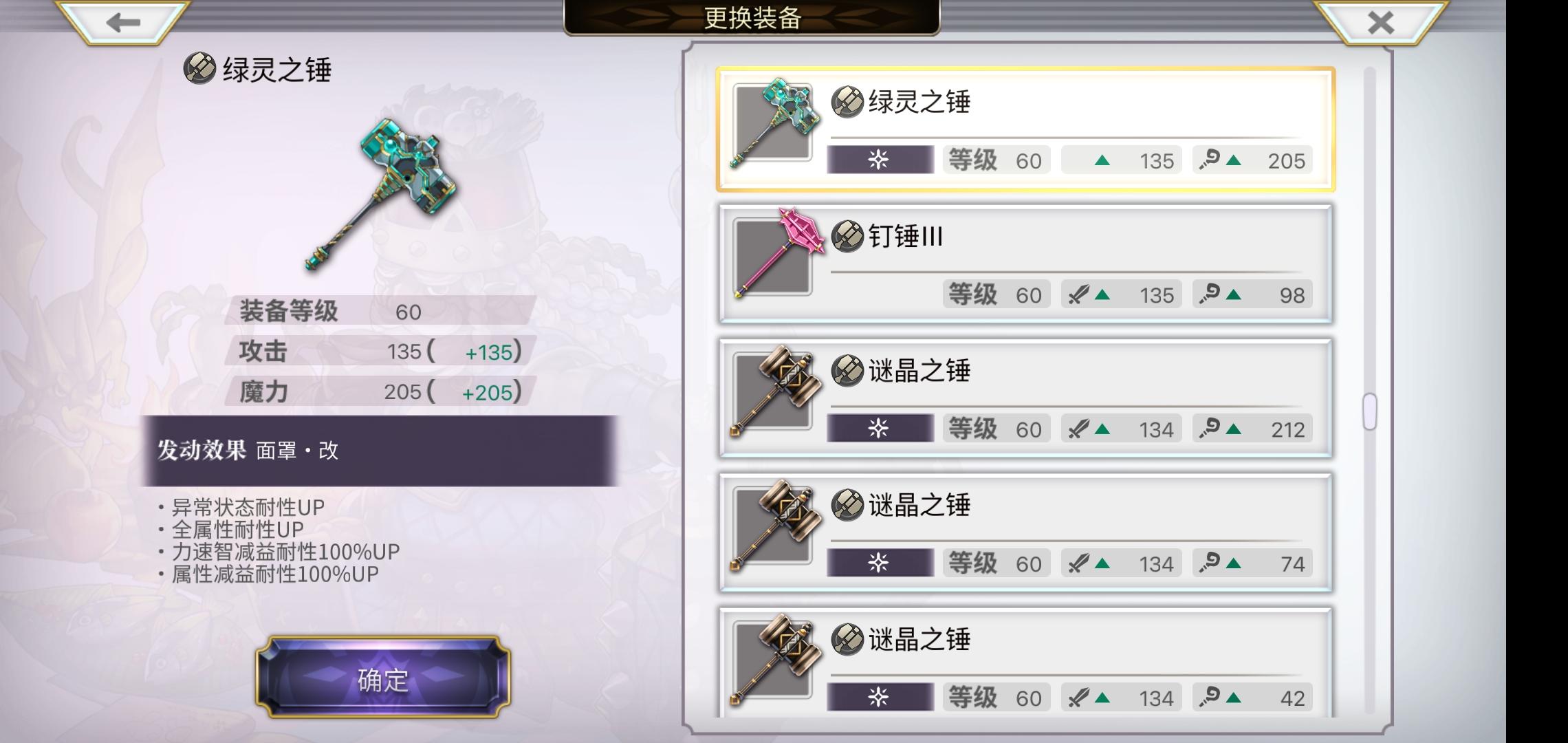Screen dimensions: 1568x743
Task: Click effect star badge on 212 magic hammer
Action: tap(880, 428)
